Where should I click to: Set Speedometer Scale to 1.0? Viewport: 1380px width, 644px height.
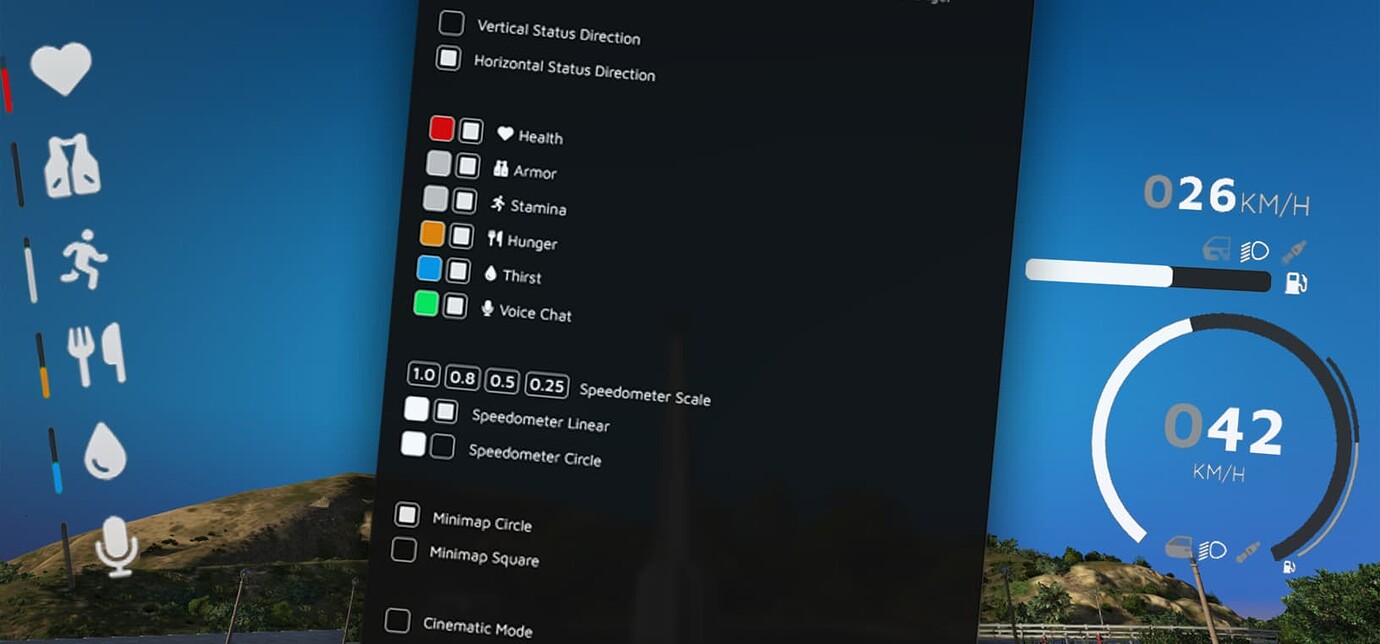[423, 374]
